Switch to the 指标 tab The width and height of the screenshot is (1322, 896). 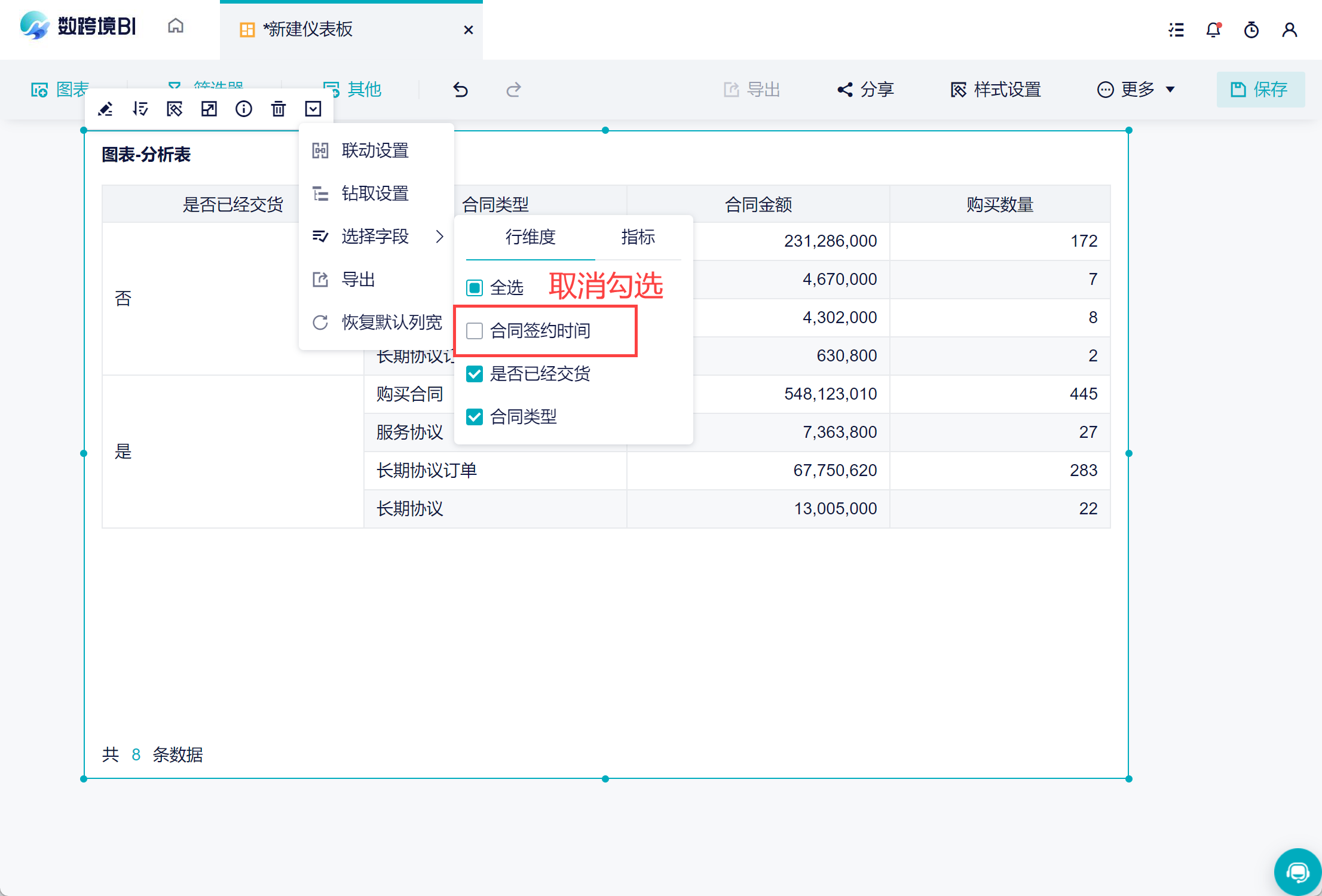tap(638, 237)
